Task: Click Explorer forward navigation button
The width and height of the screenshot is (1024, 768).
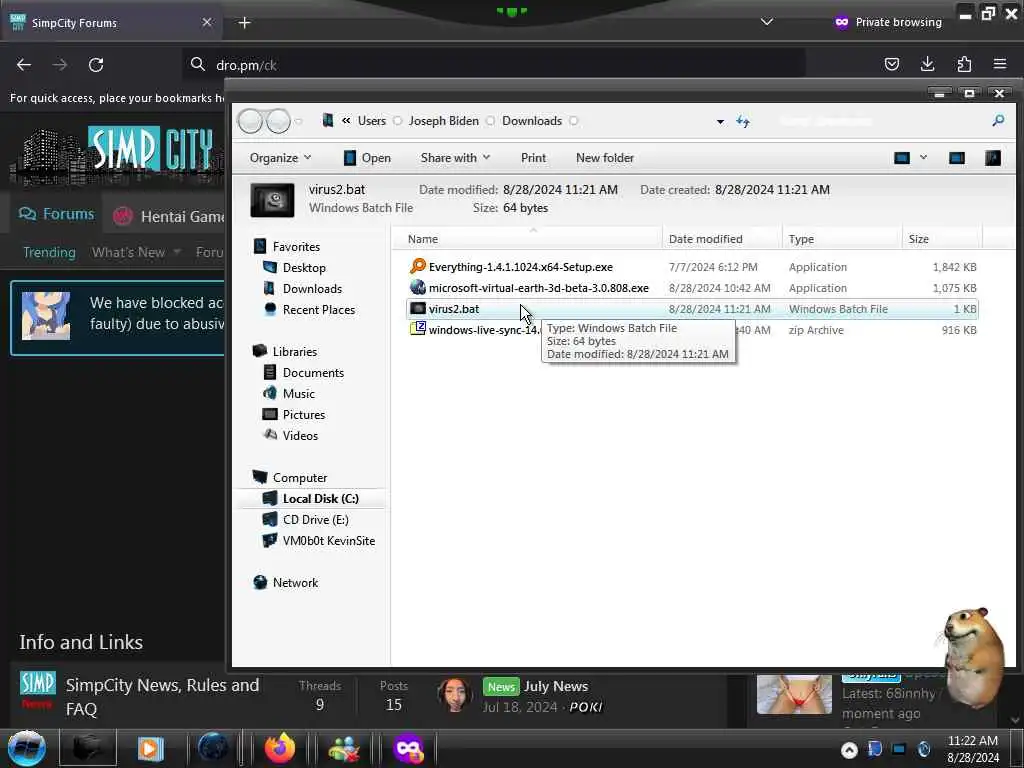Action: (278, 121)
